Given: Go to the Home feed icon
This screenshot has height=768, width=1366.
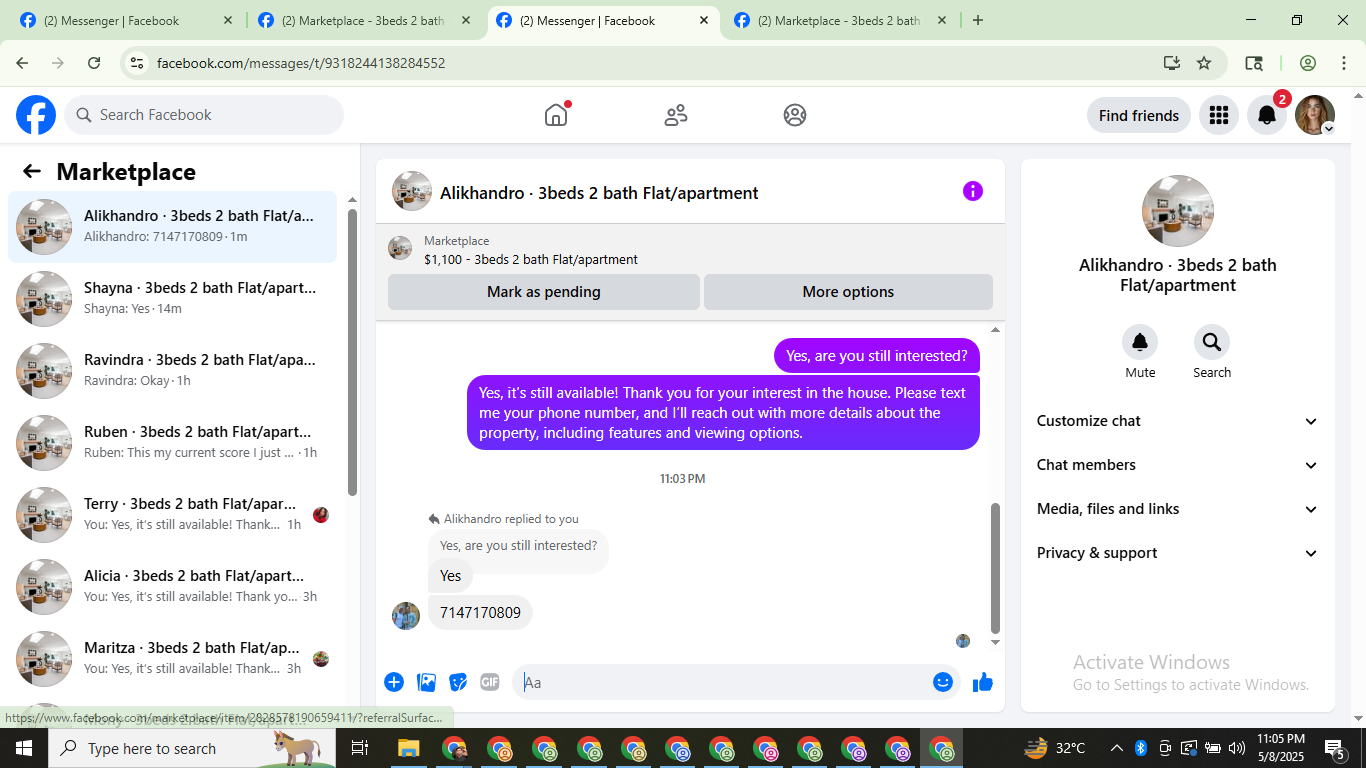Looking at the screenshot, I should (556, 115).
